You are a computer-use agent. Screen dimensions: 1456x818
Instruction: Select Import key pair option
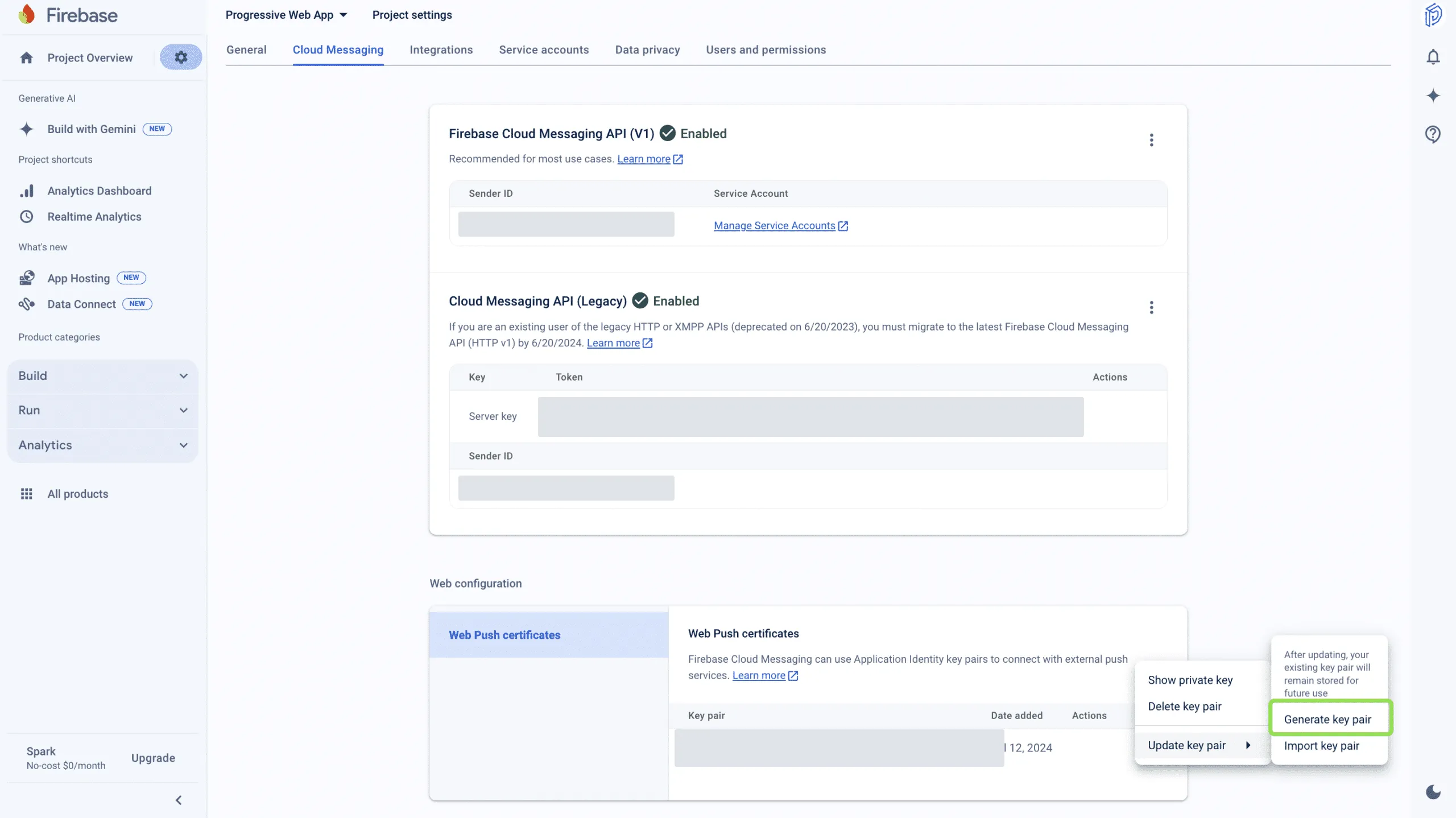(1330, 746)
